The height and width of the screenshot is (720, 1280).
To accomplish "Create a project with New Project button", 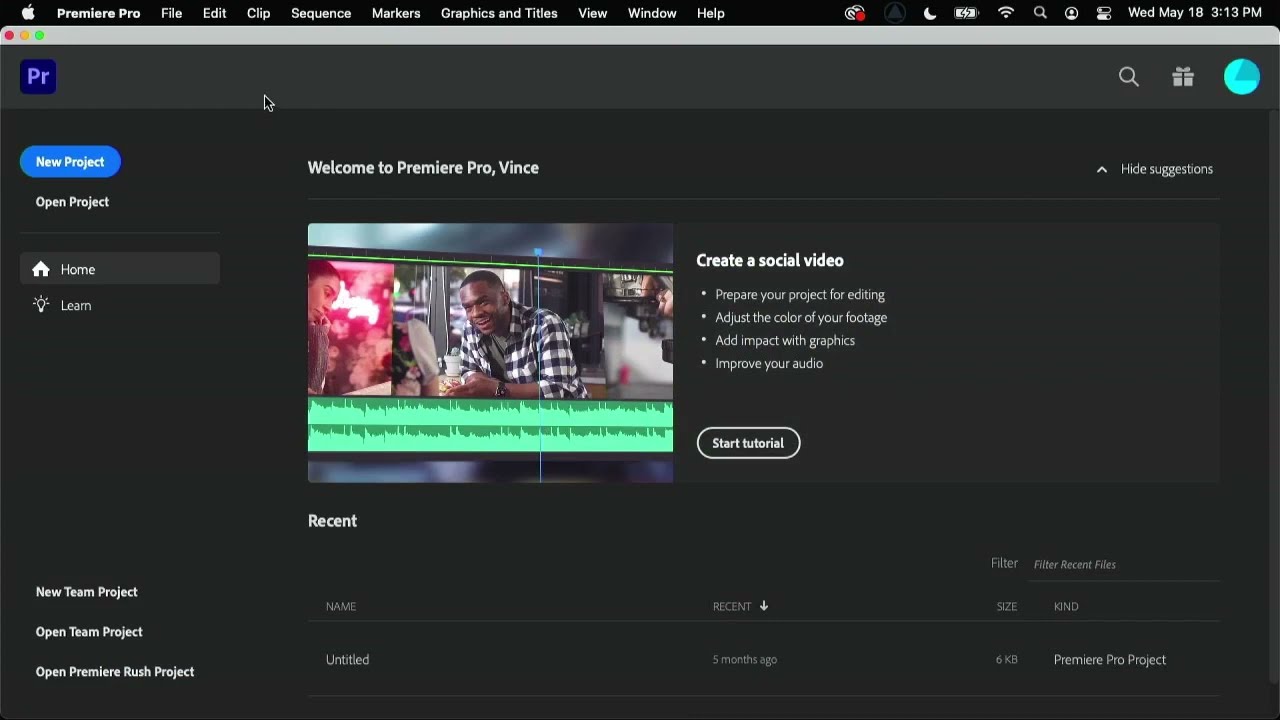I will coord(70,162).
